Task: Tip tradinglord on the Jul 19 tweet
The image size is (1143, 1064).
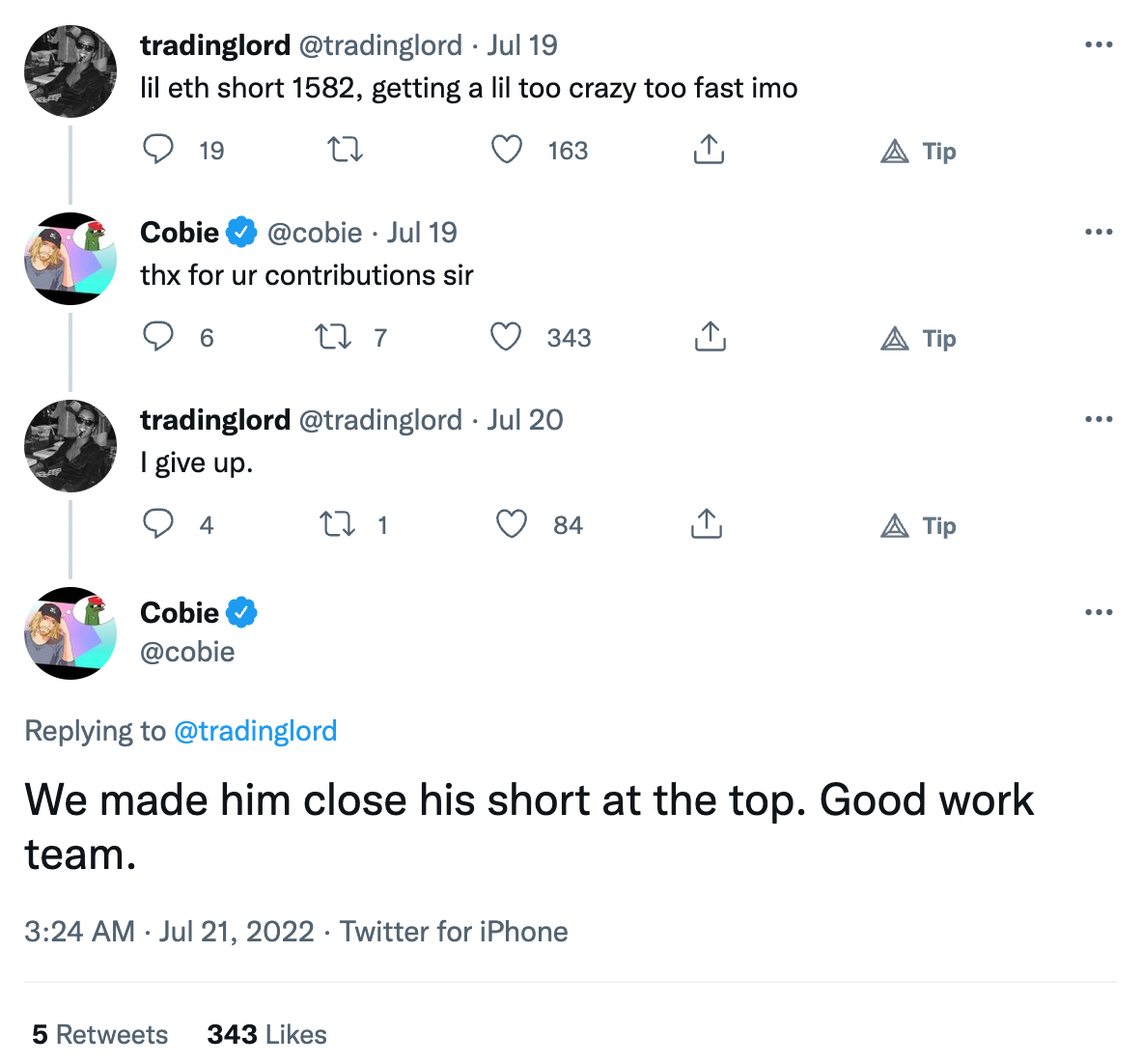Action: (x=918, y=152)
